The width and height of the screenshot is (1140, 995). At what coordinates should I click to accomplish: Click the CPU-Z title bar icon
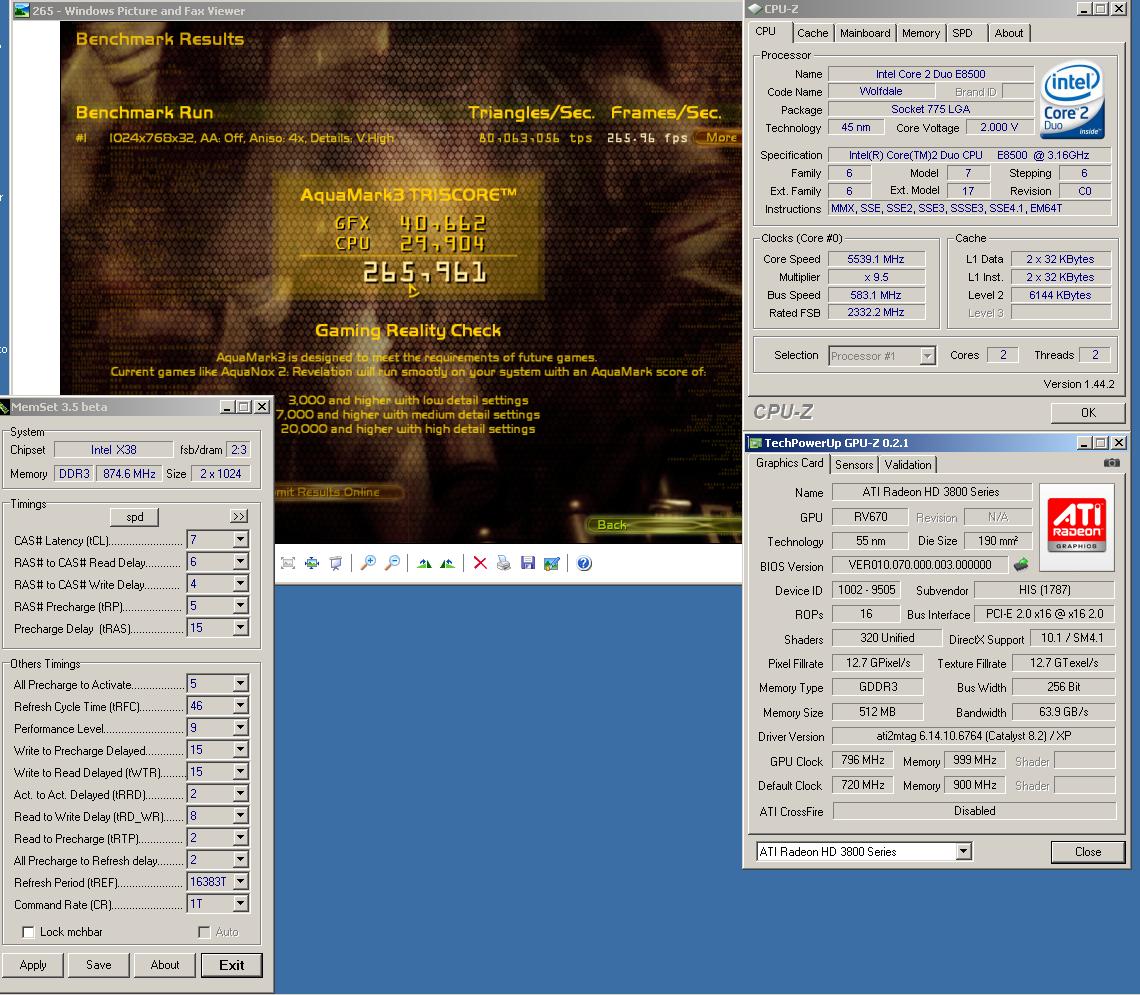tap(755, 9)
